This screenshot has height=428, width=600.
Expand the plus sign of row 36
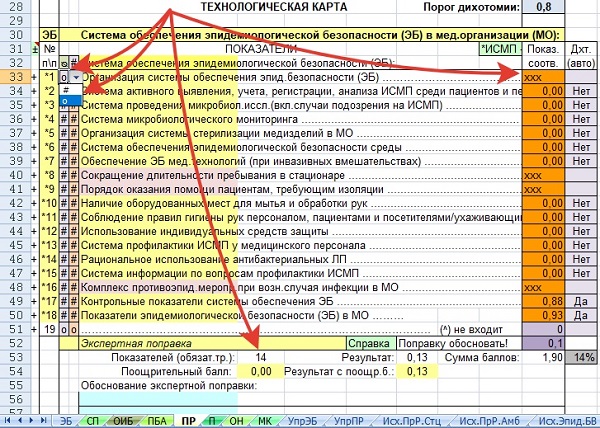point(34,119)
